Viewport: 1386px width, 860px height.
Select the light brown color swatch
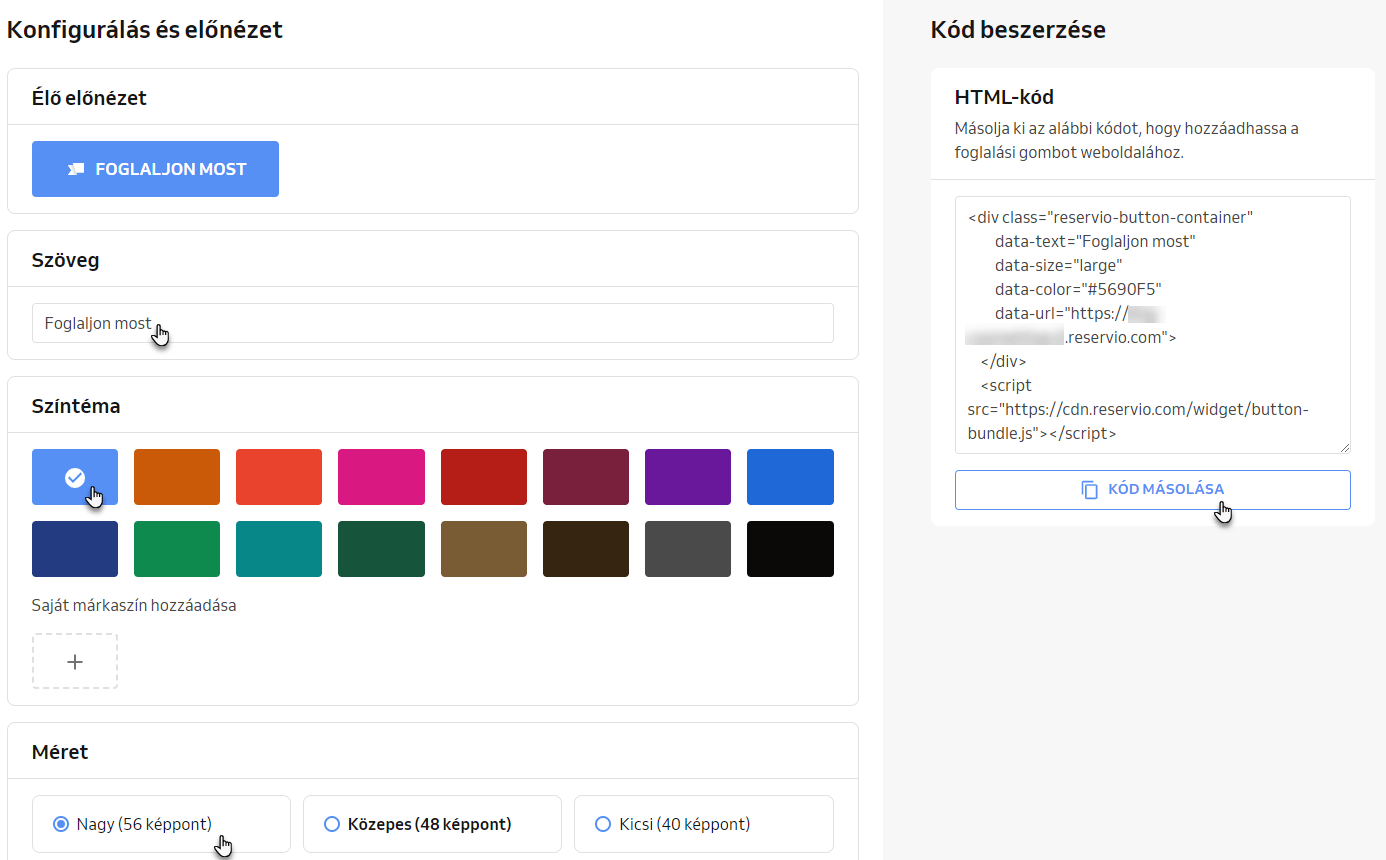[484, 549]
